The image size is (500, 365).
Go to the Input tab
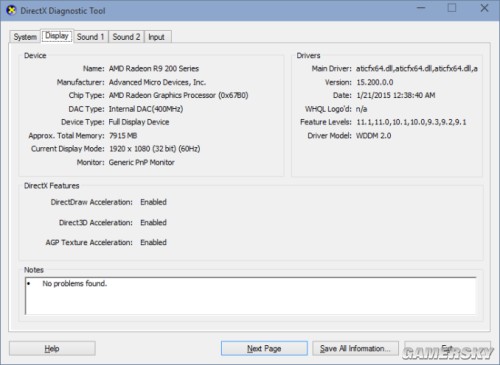coord(157,37)
